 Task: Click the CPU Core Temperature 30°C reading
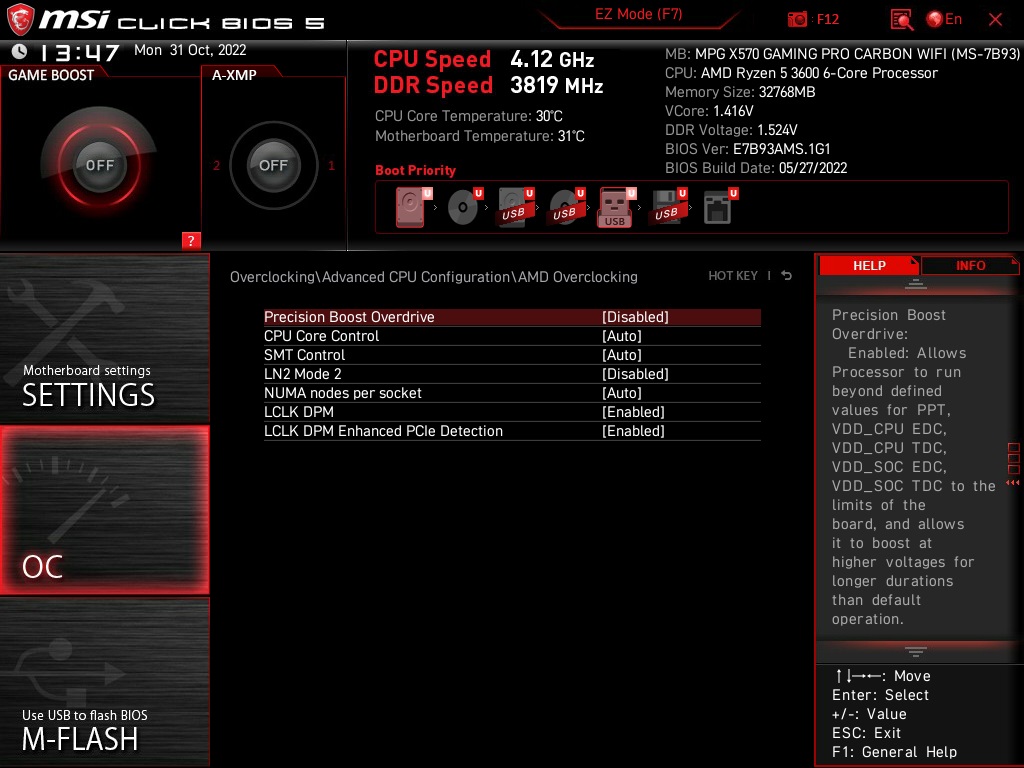pos(468,116)
